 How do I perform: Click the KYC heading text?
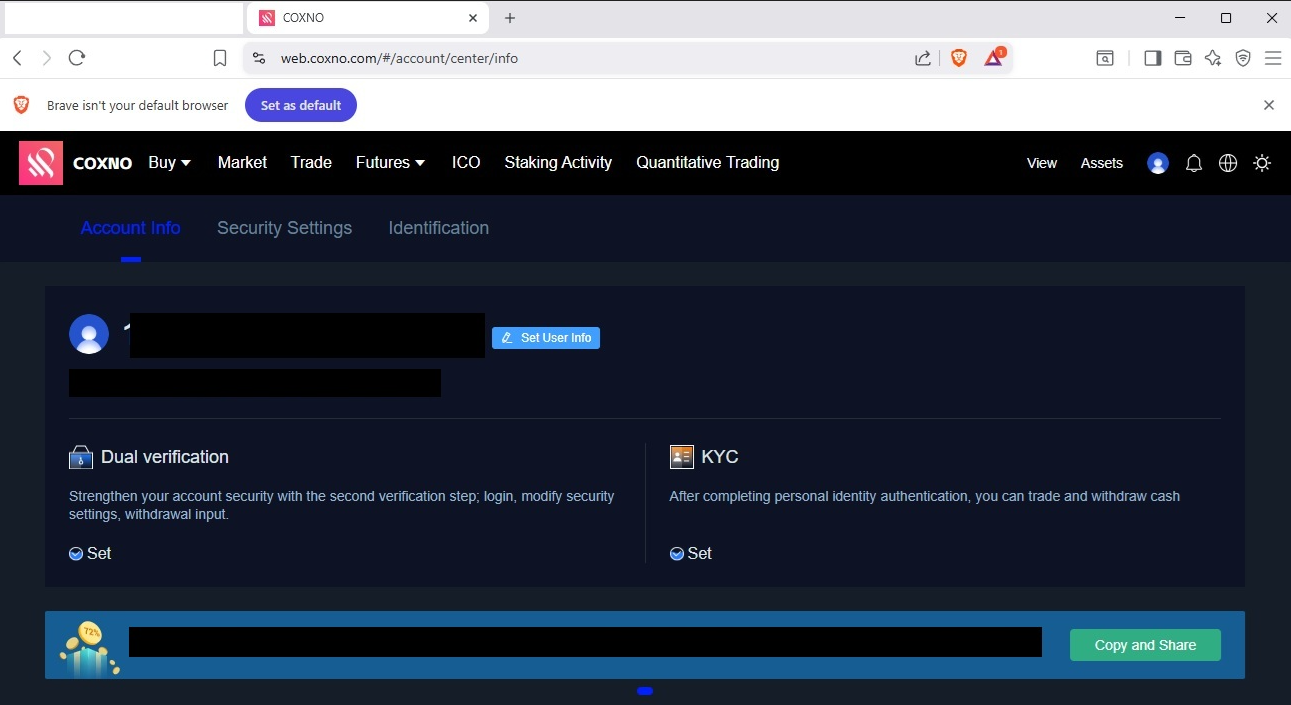pyautogui.click(x=720, y=457)
